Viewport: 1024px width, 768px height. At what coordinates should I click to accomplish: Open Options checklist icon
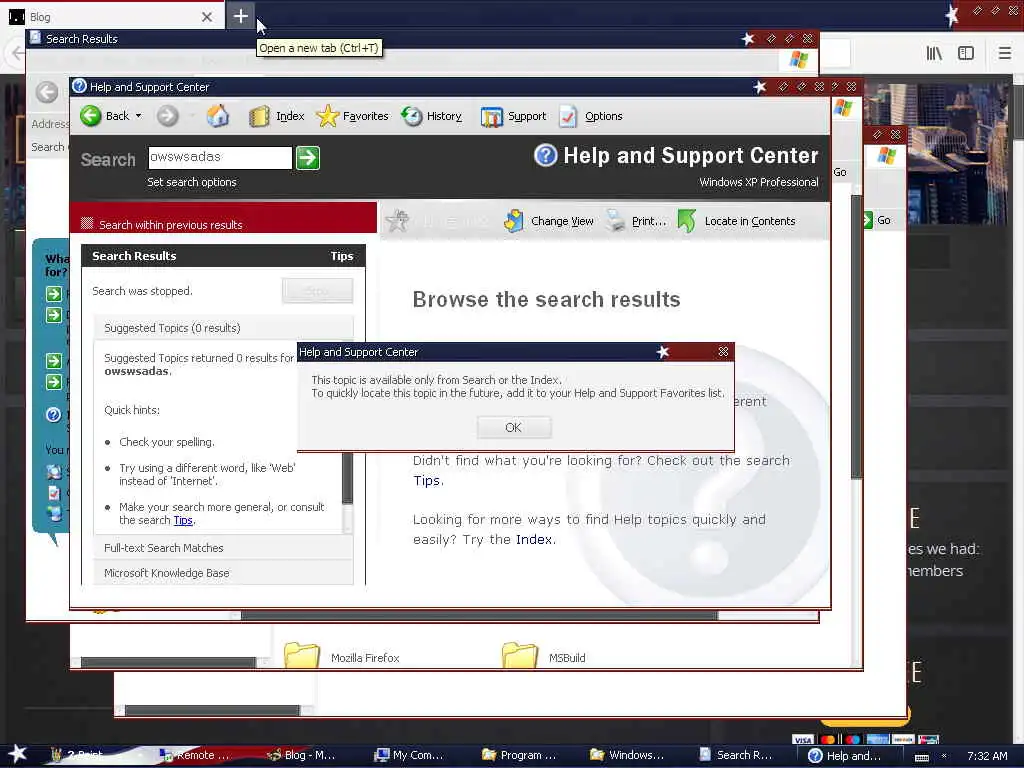point(568,116)
